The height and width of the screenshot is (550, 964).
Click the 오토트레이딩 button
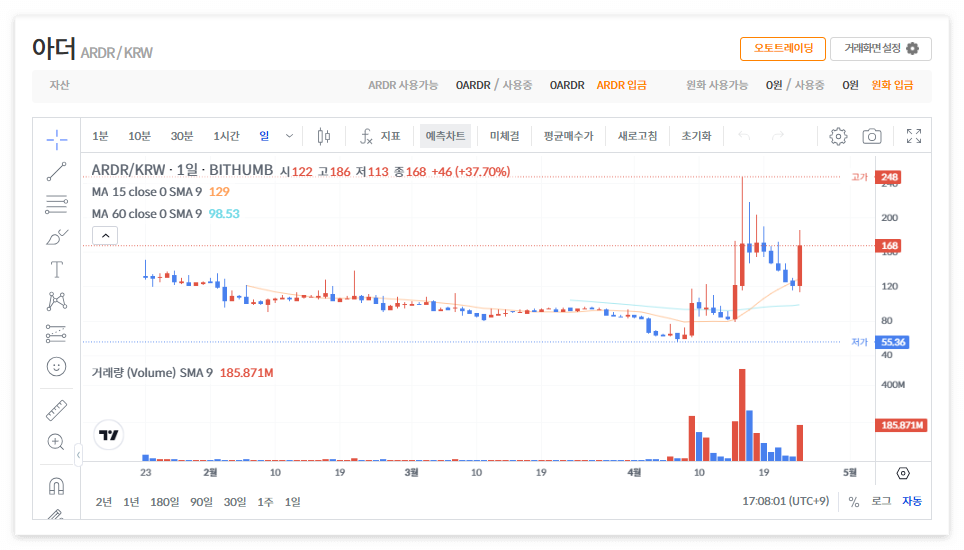(783, 49)
